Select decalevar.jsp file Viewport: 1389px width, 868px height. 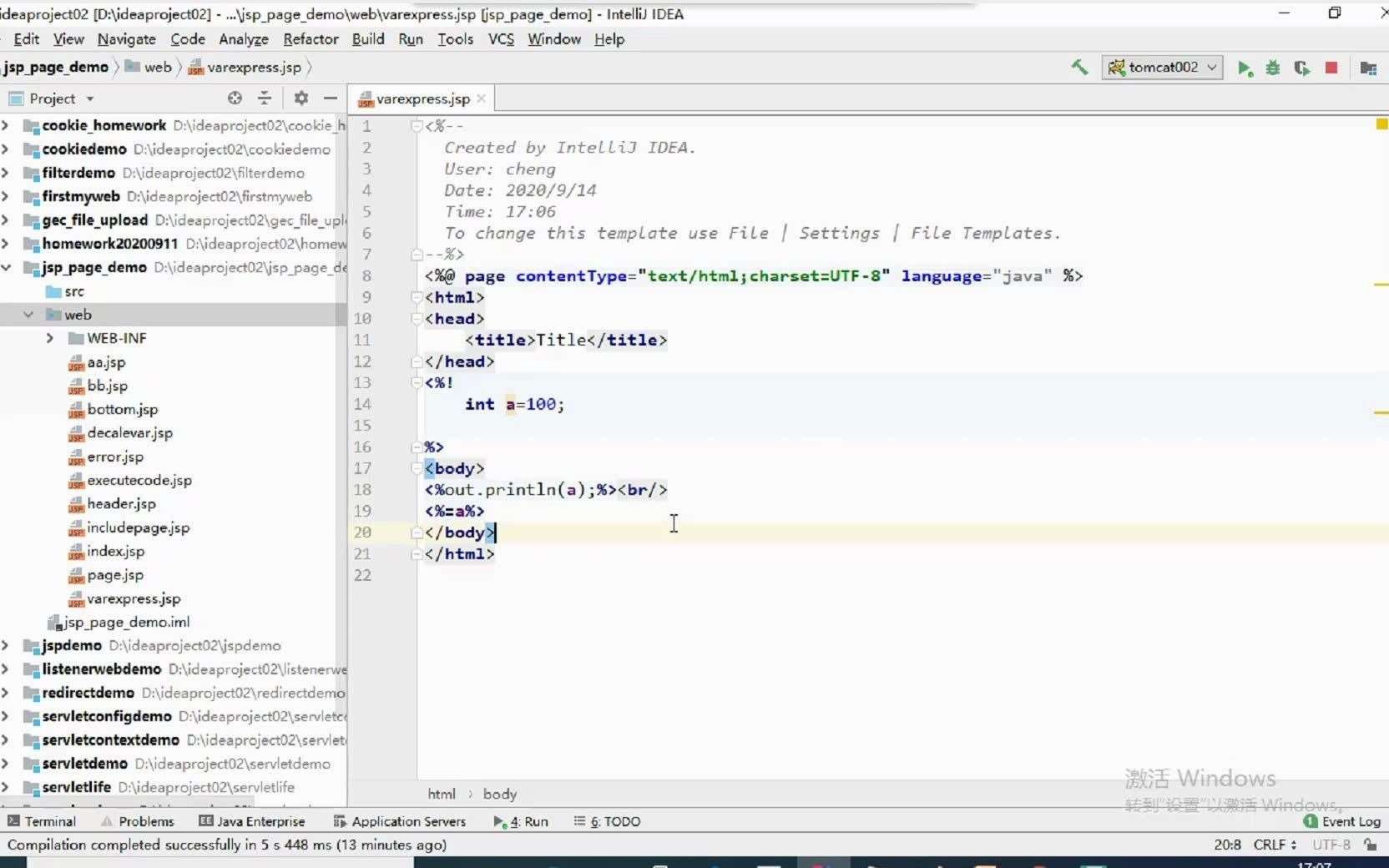[x=120, y=432]
